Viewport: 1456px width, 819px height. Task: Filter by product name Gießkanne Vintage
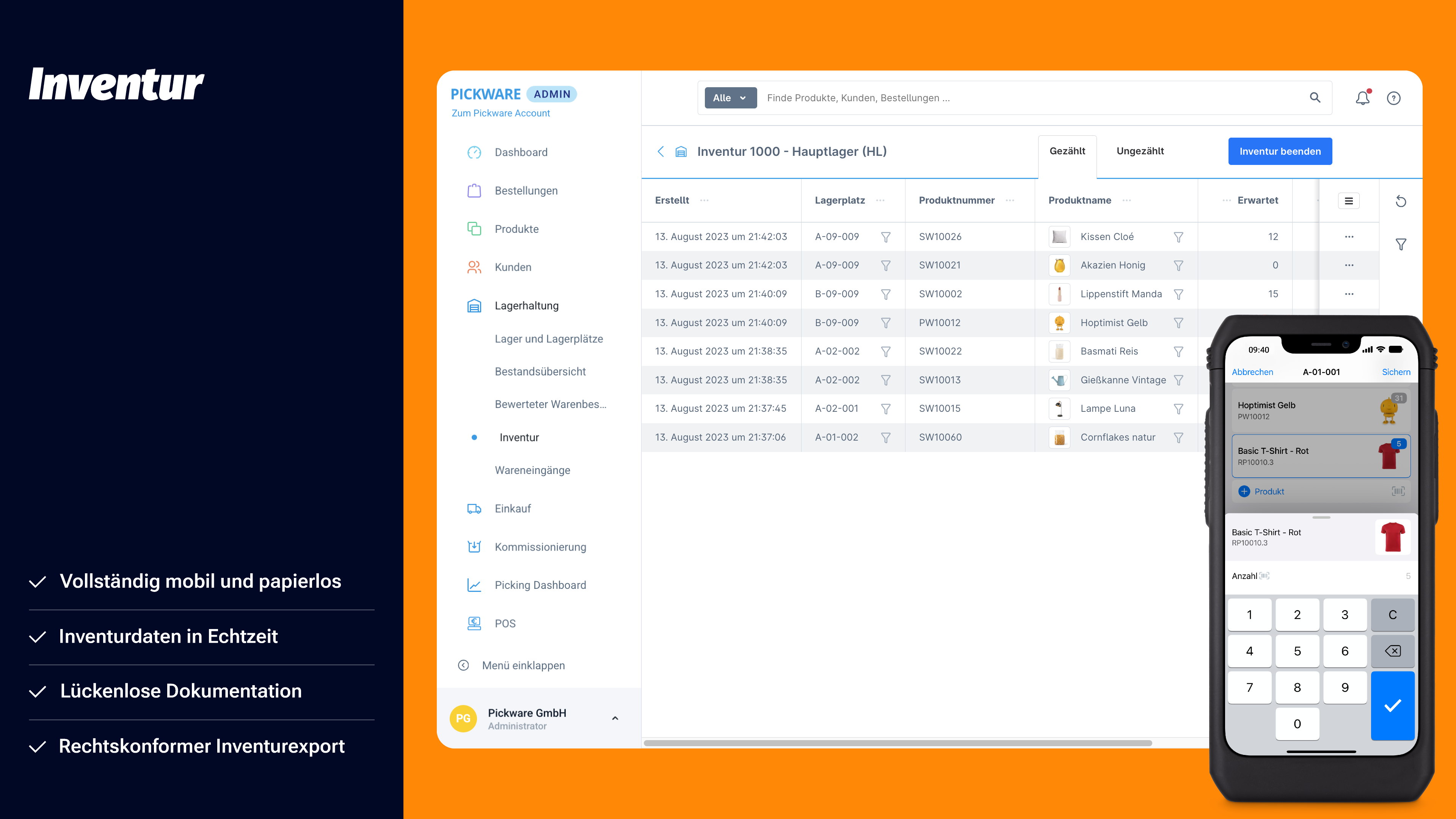tap(1178, 380)
